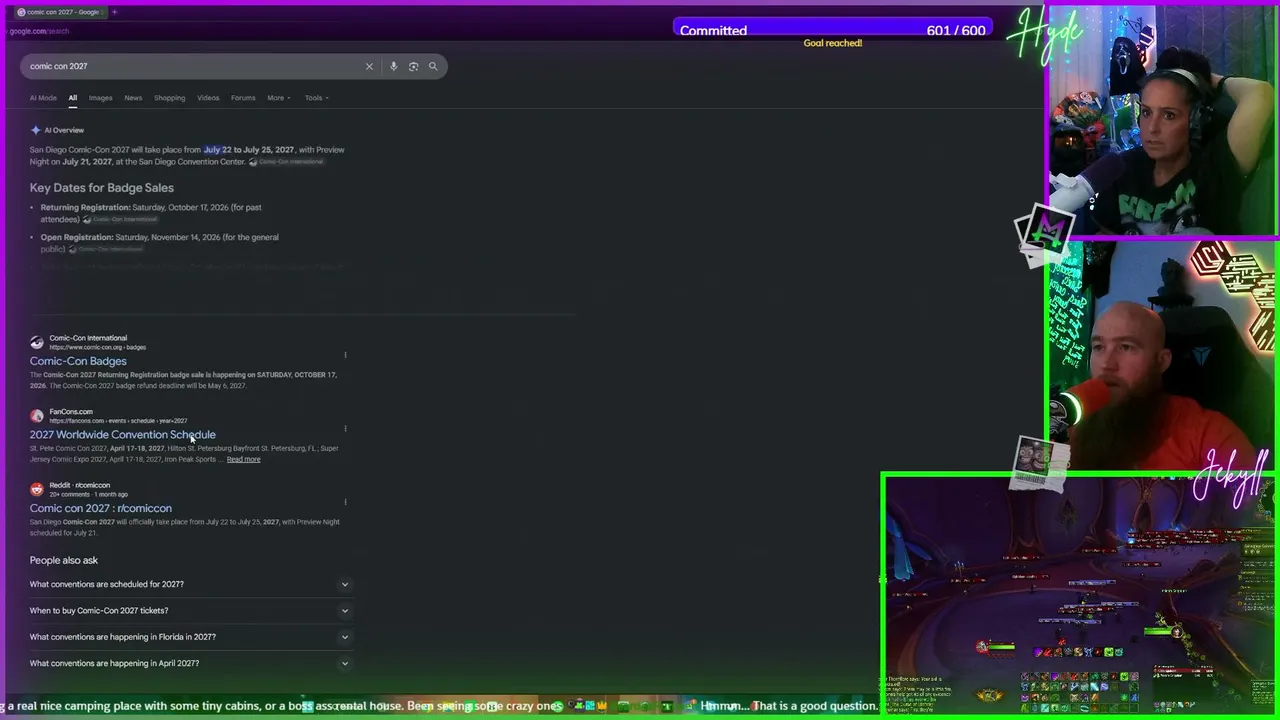This screenshot has width=1280, height=720.
Task: Click the 'Goal reached!' label
Action: (833, 43)
